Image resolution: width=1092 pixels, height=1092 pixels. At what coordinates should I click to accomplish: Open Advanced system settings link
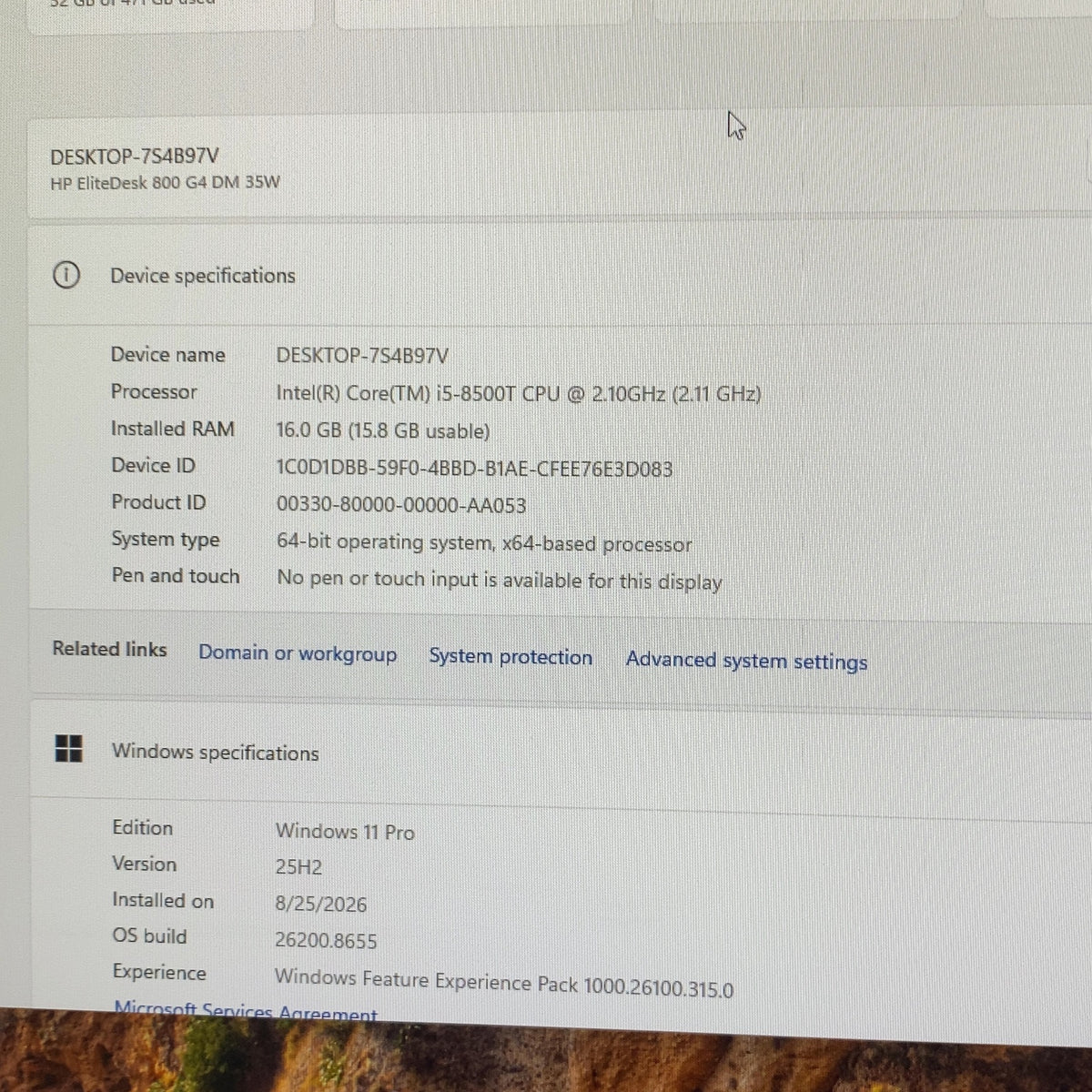click(x=746, y=661)
